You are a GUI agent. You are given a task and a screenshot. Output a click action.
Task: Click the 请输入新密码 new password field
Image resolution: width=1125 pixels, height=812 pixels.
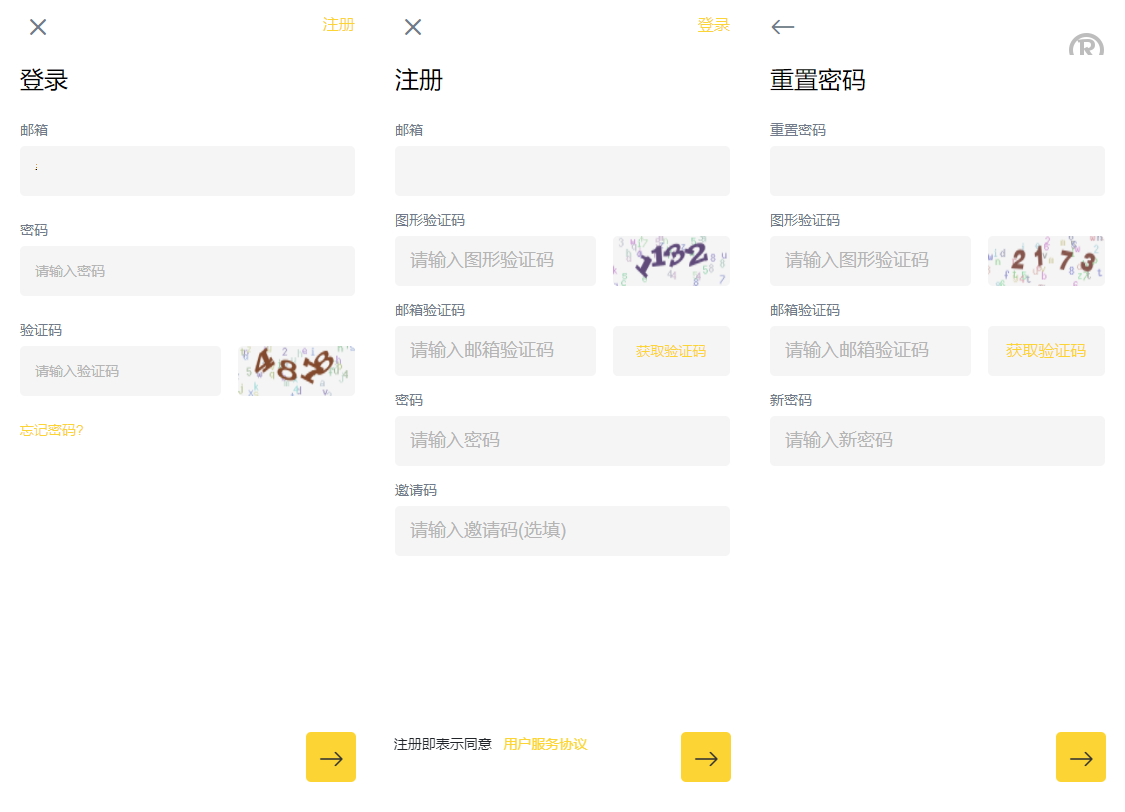(x=937, y=441)
